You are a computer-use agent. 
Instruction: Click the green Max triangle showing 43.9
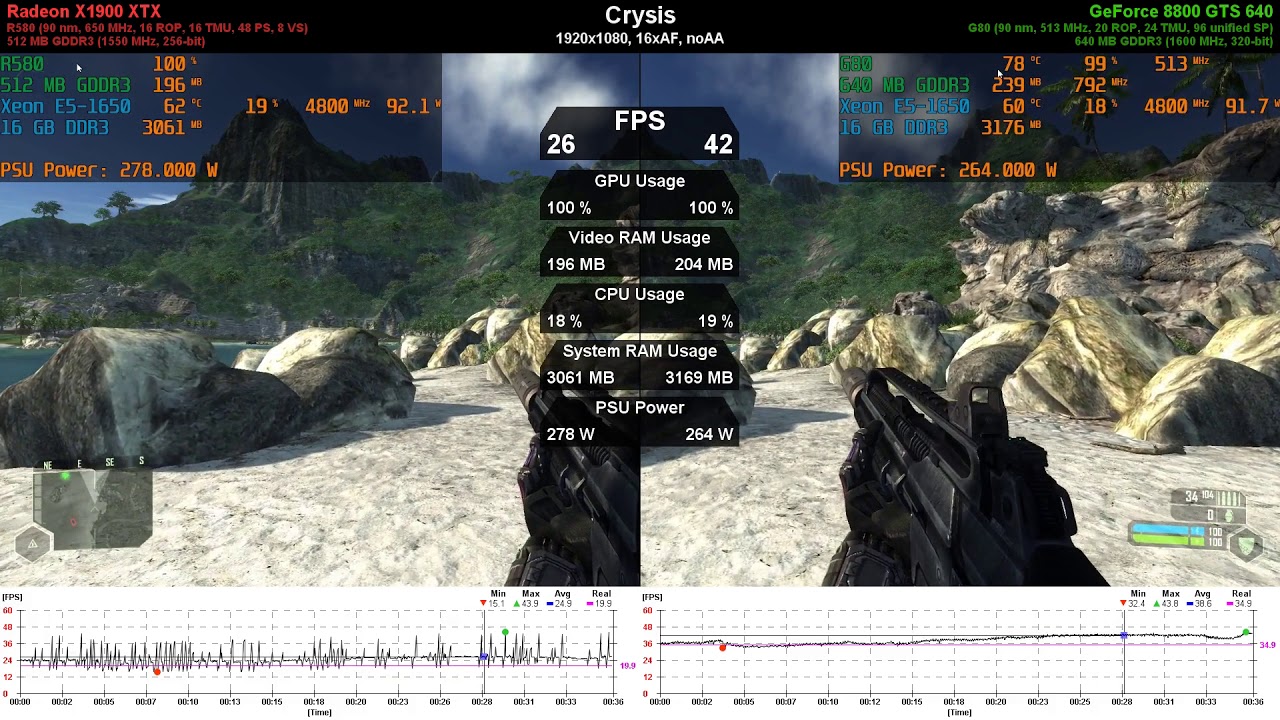(517, 604)
